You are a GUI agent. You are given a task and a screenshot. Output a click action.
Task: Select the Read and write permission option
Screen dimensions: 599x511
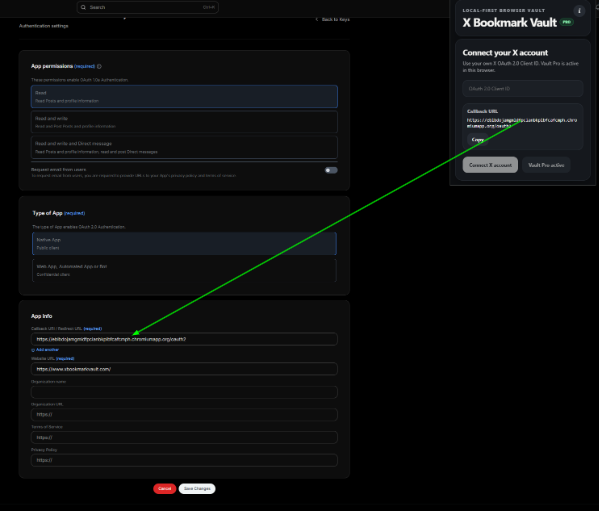coord(184,122)
